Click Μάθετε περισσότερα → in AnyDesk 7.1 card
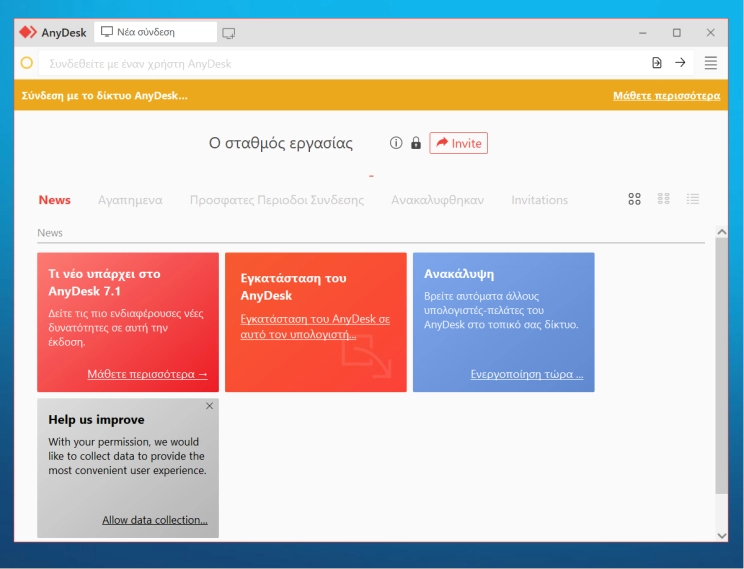744x569 pixels. click(147, 374)
